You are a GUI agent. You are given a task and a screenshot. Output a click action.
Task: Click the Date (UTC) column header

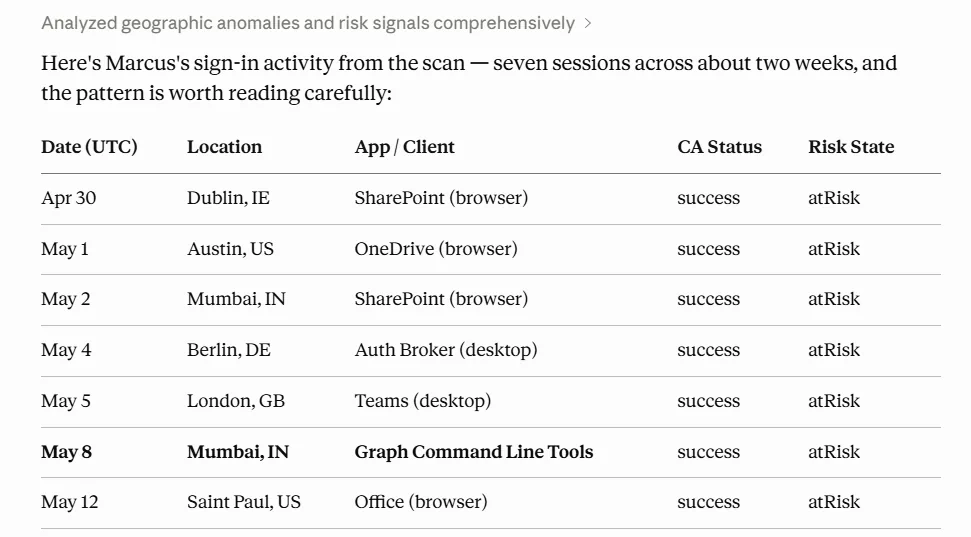pyautogui.click(x=89, y=147)
